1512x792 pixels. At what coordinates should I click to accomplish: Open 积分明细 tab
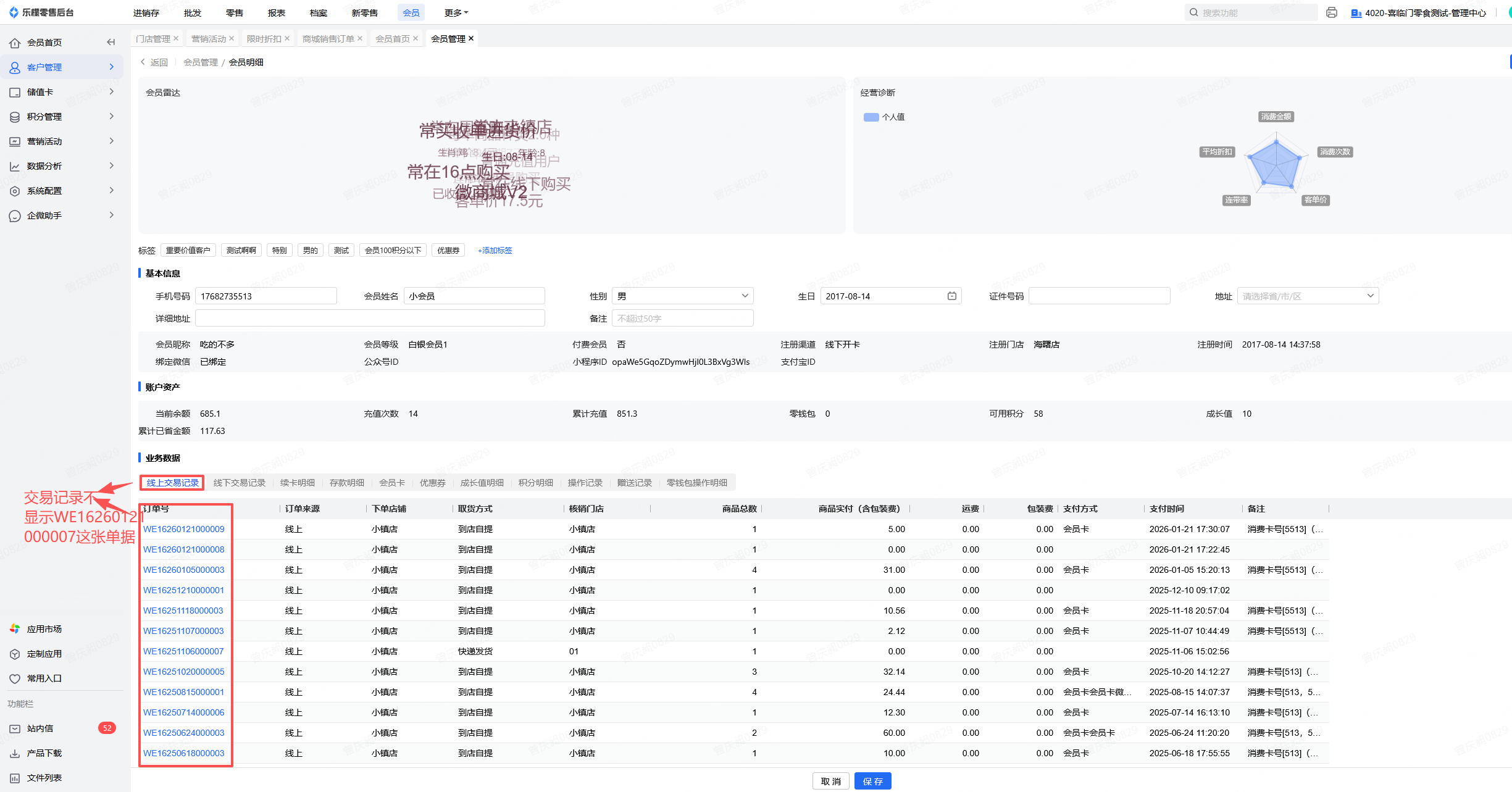[535, 483]
